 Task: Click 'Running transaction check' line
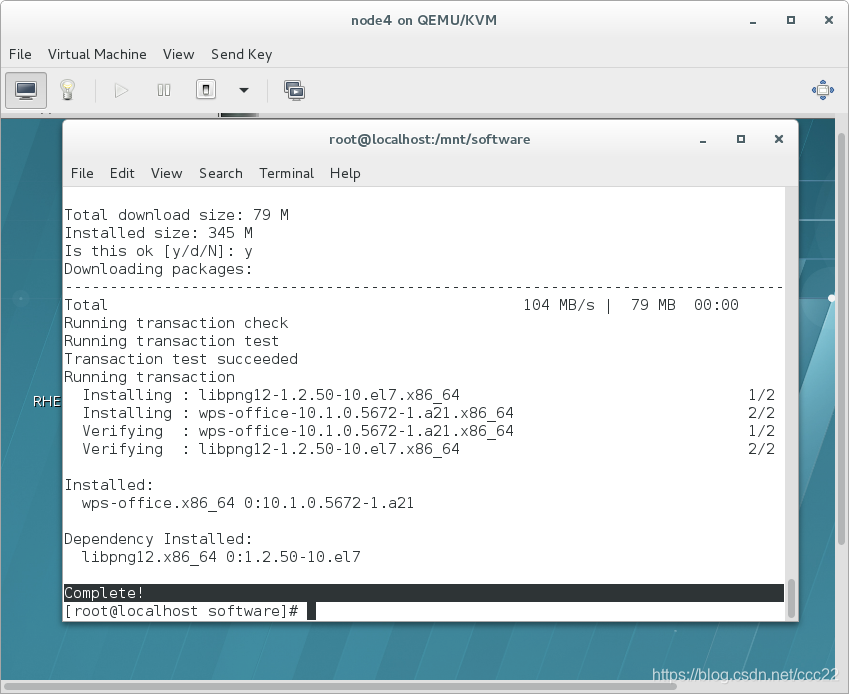tap(176, 323)
